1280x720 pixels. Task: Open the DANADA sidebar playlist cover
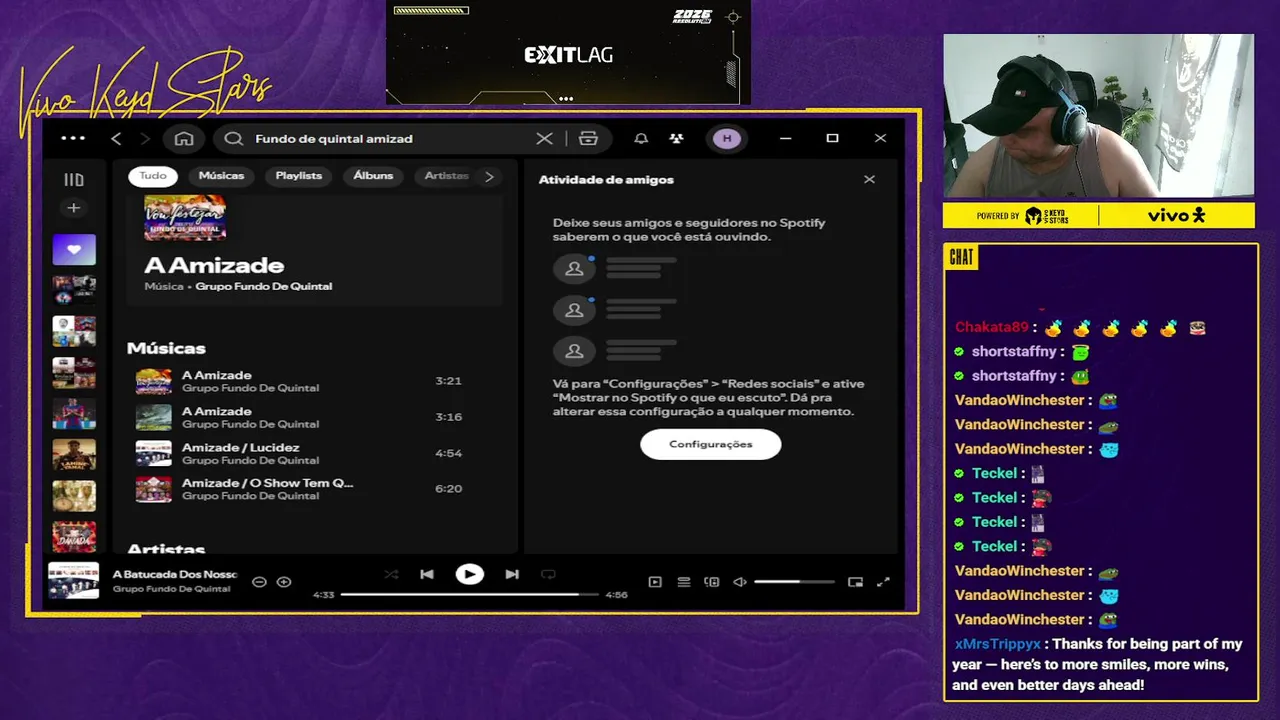click(x=74, y=537)
